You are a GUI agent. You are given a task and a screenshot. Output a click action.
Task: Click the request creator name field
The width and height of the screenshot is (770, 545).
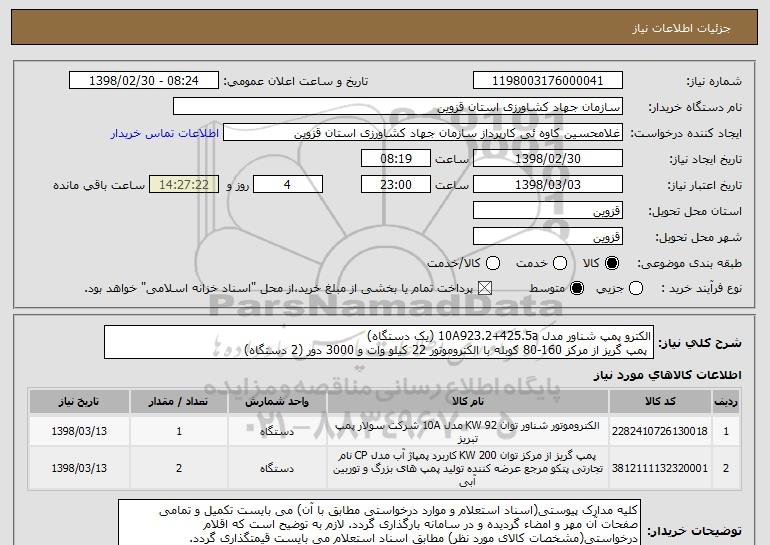[423, 133]
